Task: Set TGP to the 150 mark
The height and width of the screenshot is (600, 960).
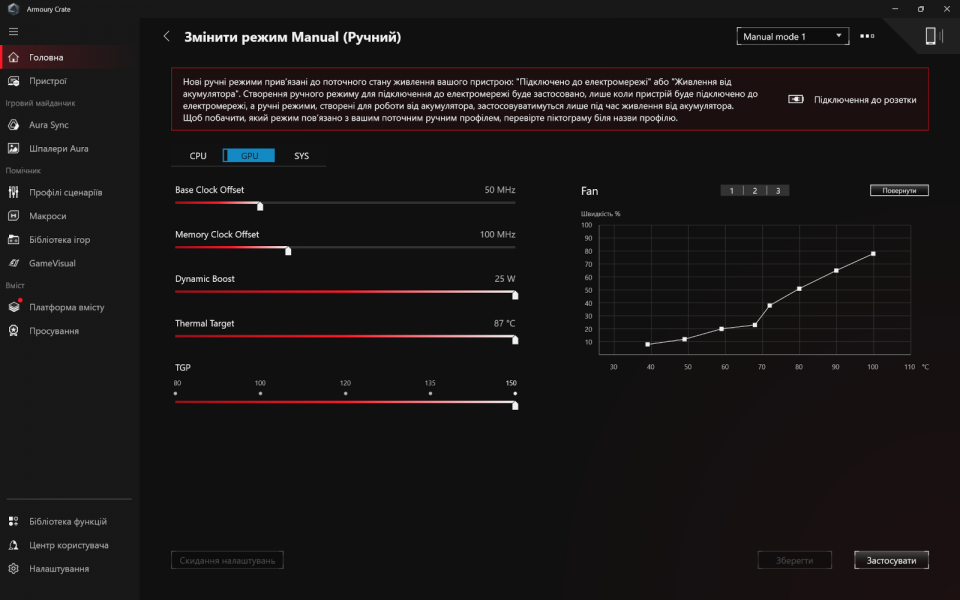Action: [x=515, y=393]
